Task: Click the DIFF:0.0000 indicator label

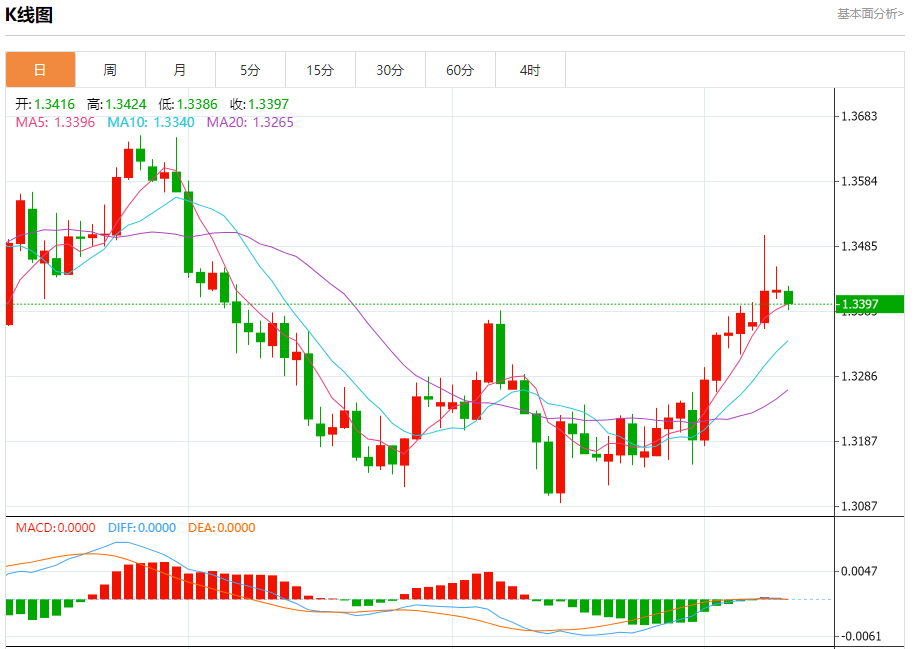Action: [x=142, y=528]
